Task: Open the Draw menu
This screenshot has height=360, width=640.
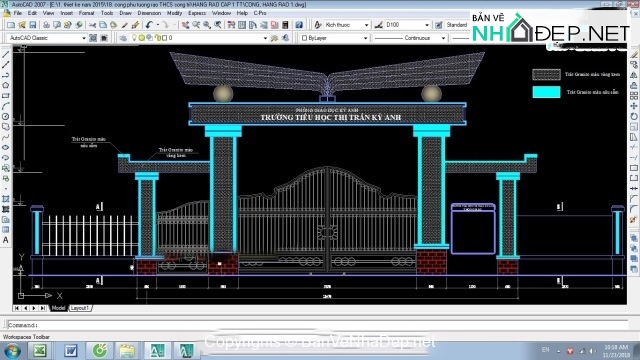Action: coord(125,13)
